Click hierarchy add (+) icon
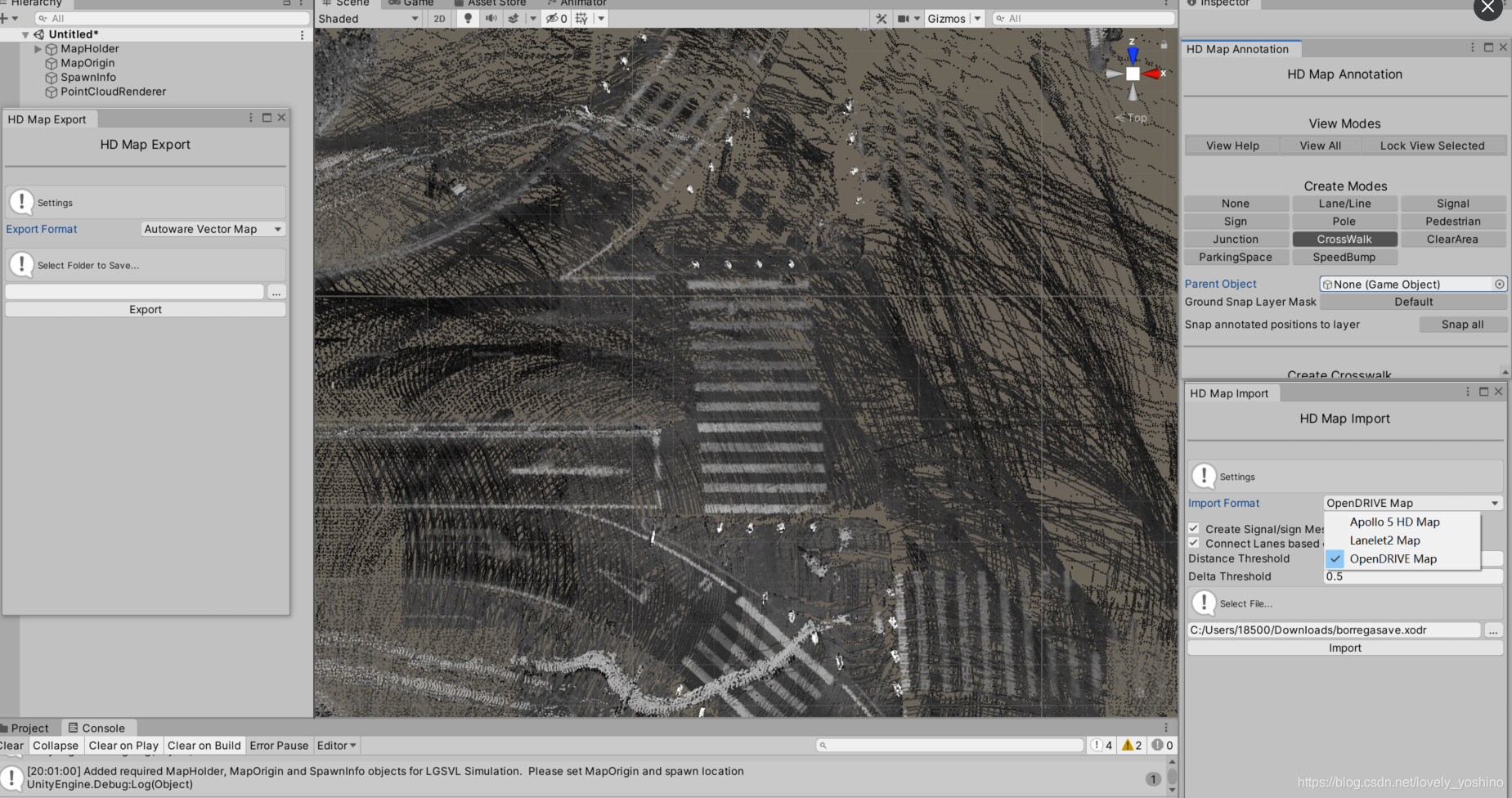Image resolution: width=1512 pixels, height=798 pixels. tap(4, 19)
